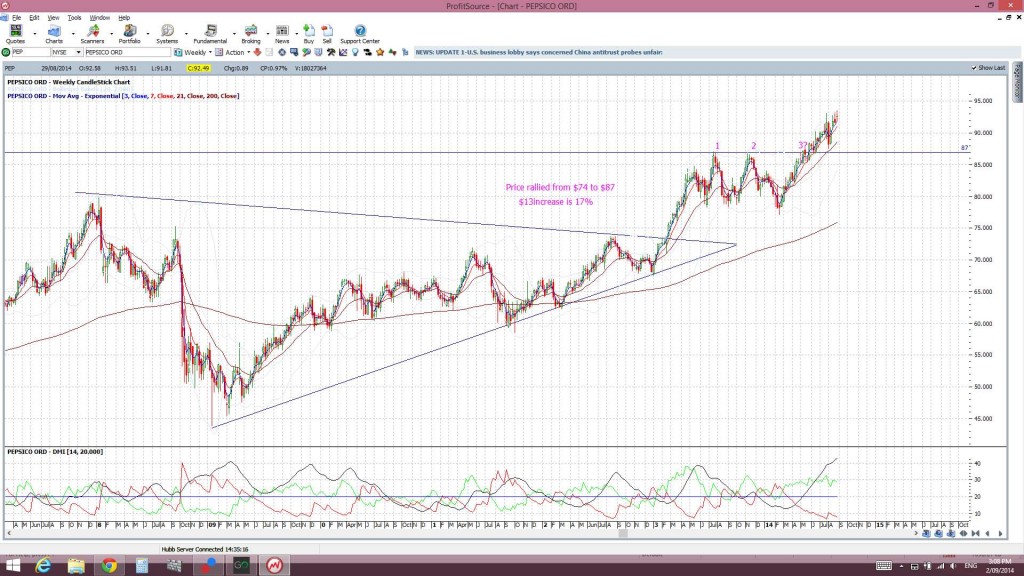Click the red down-arrow icon after Action
1024x576 pixels.
pos(257,52)
